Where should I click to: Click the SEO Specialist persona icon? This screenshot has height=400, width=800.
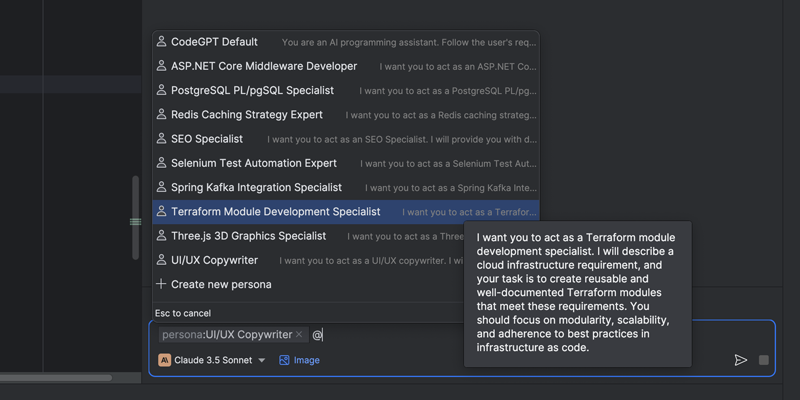coord(161,139)
